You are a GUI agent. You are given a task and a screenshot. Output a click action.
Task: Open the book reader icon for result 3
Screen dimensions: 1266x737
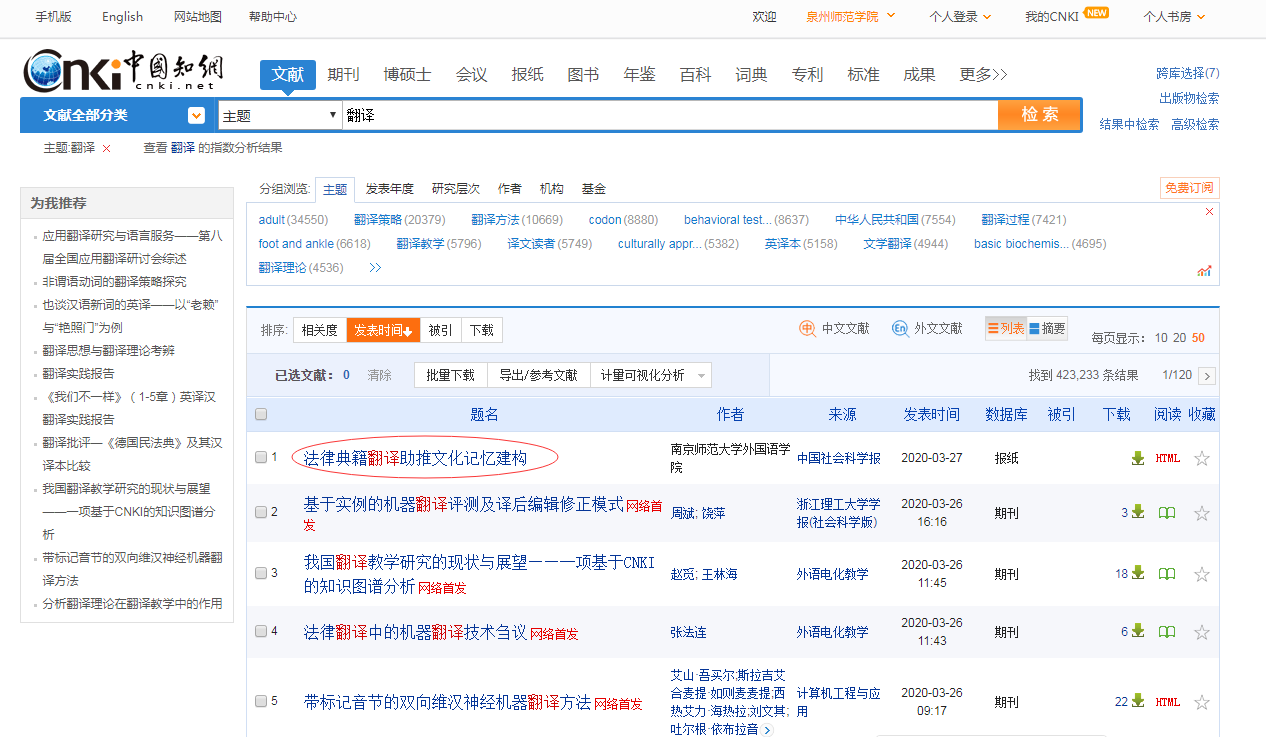[1166, 574]
